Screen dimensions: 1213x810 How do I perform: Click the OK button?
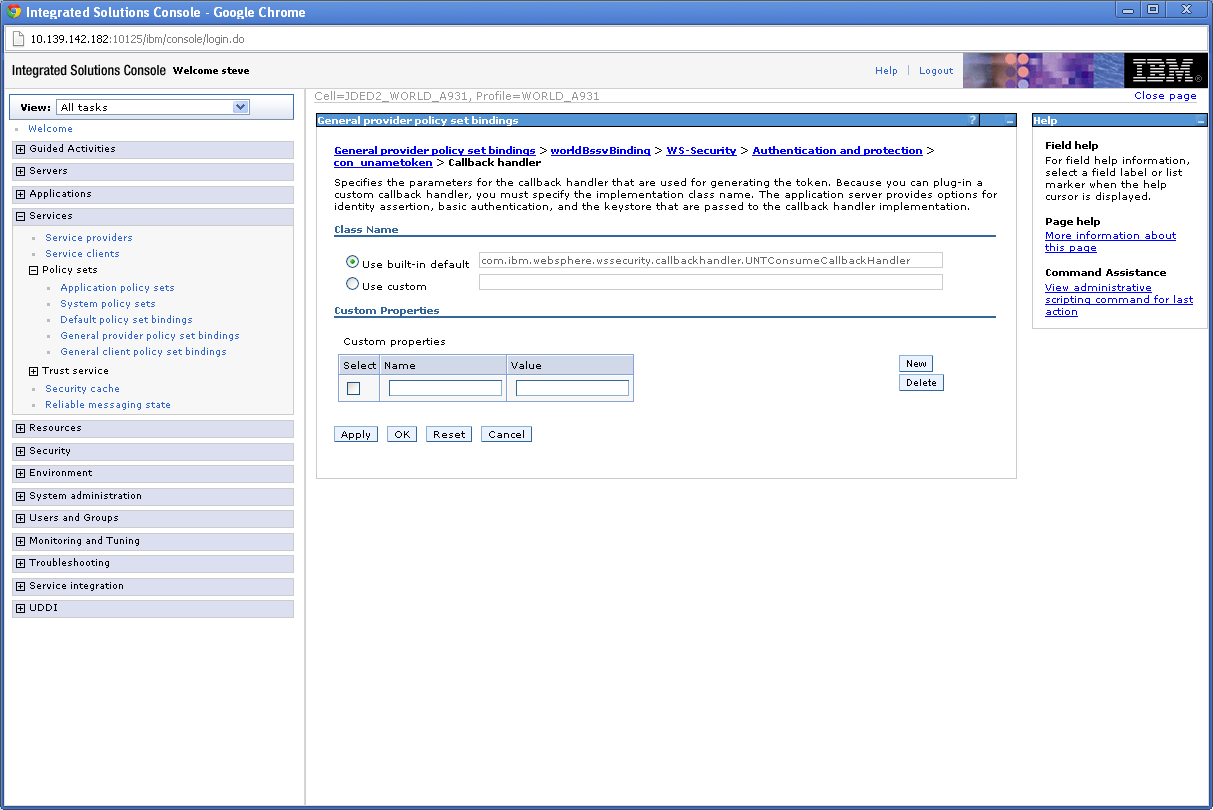click(x=402, y=434)
